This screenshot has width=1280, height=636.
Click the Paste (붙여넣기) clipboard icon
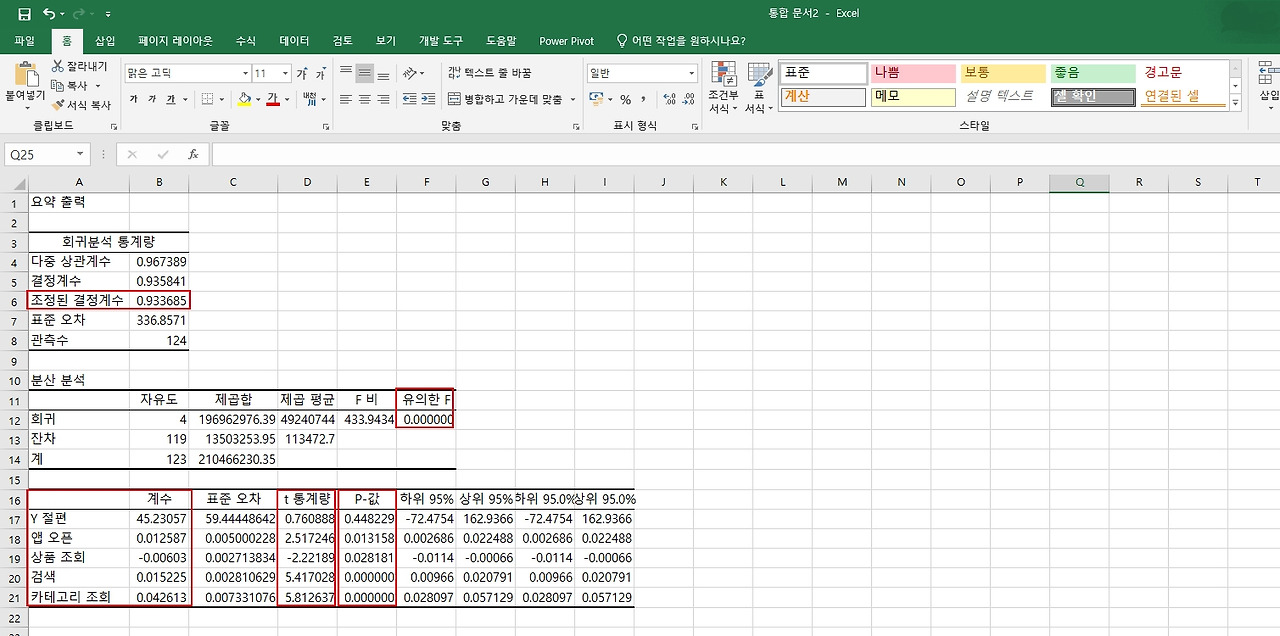click(x=25, y=74)
